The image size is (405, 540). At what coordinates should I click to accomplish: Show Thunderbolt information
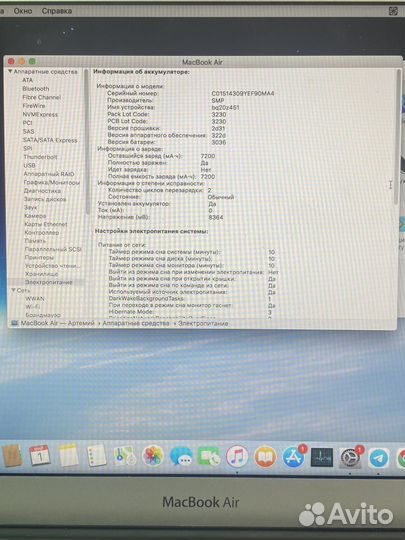(40, 157)
